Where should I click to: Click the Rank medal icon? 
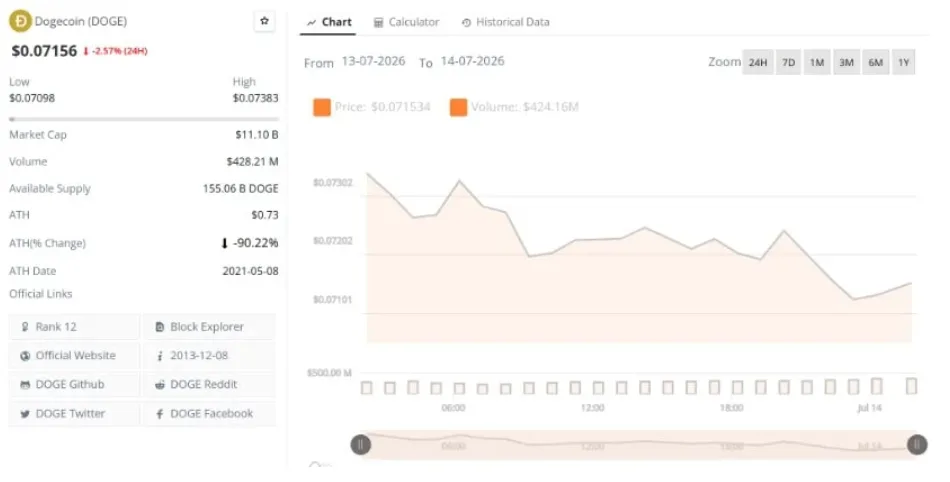25,327
